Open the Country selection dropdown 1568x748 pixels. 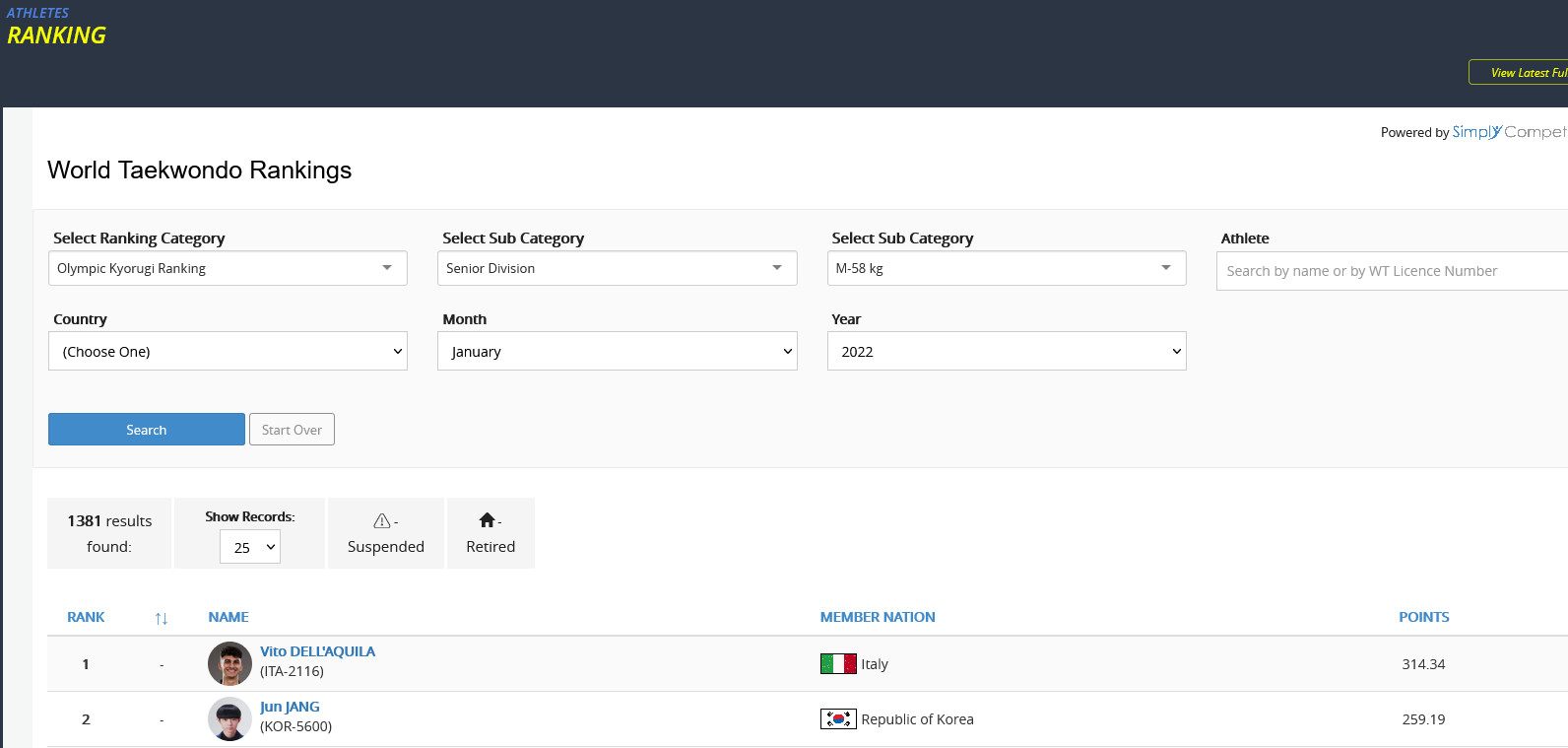click(x=228, y=352)
